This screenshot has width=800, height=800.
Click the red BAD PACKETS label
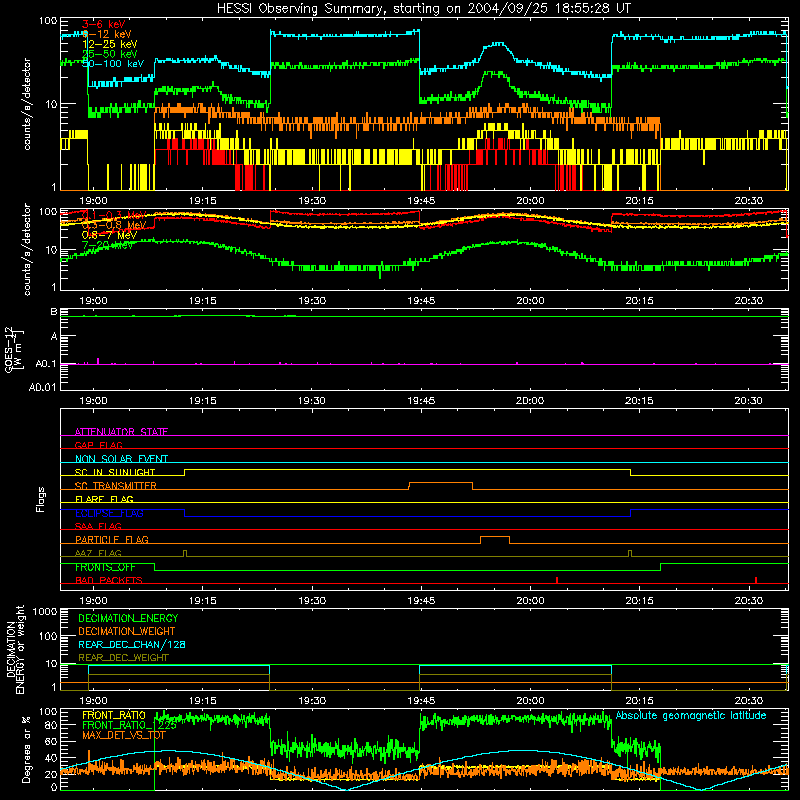(109, 580)
